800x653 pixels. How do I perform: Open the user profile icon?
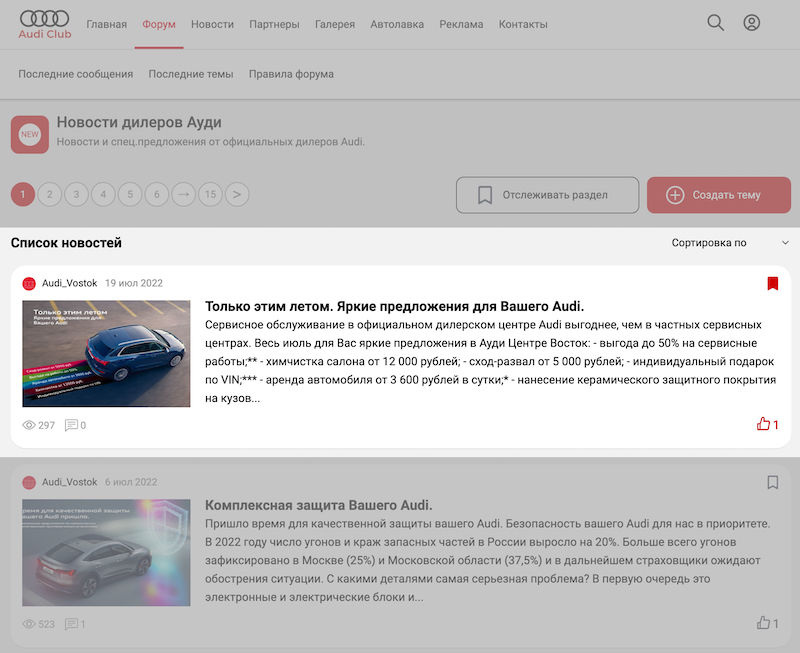click(752, 23)
